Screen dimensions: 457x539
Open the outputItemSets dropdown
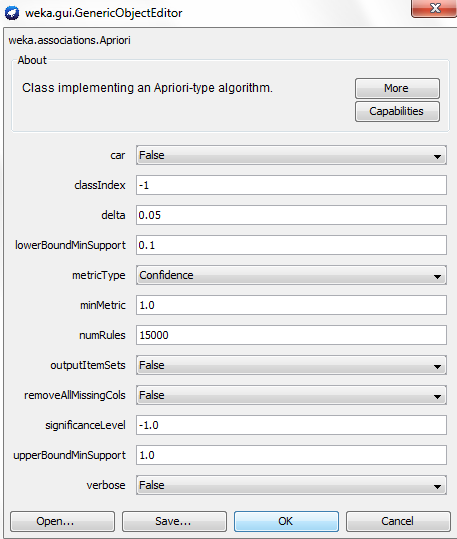point(291,365)
